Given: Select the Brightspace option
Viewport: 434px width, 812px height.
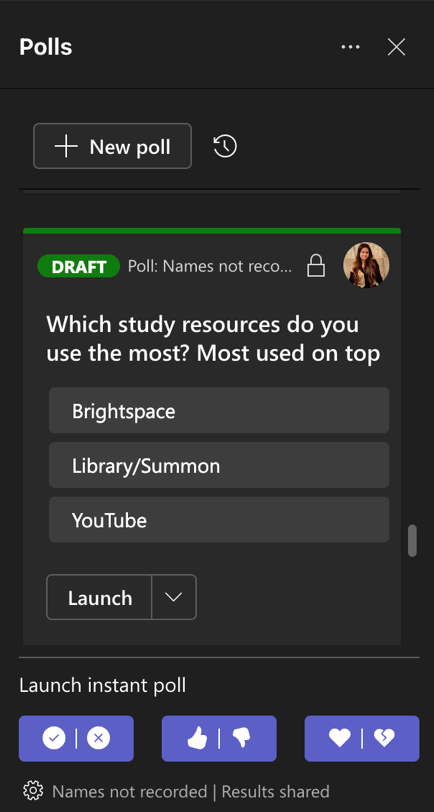Looking at the screenshot, I should point(219,411).
